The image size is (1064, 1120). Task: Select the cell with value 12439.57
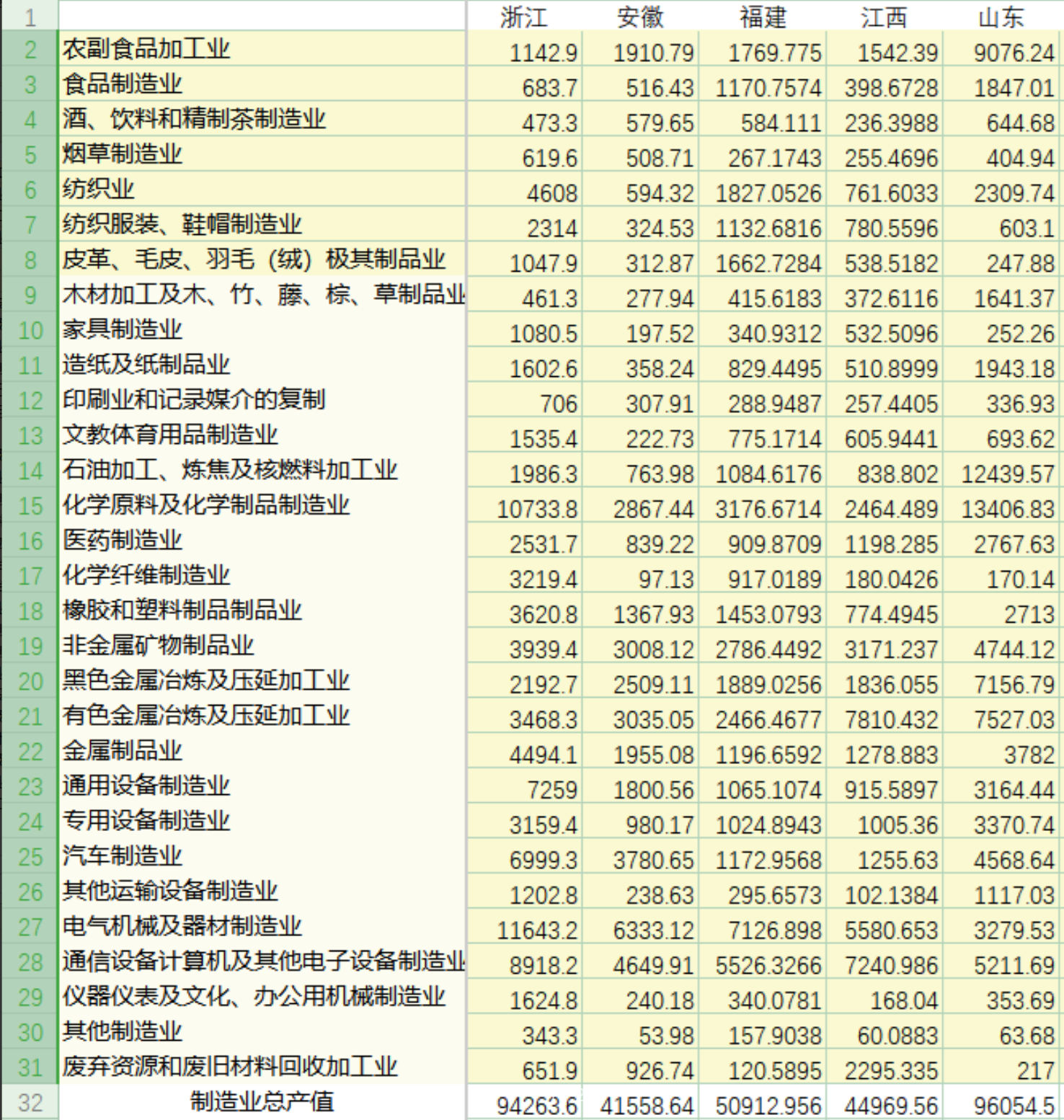(x=1007, y=474)
